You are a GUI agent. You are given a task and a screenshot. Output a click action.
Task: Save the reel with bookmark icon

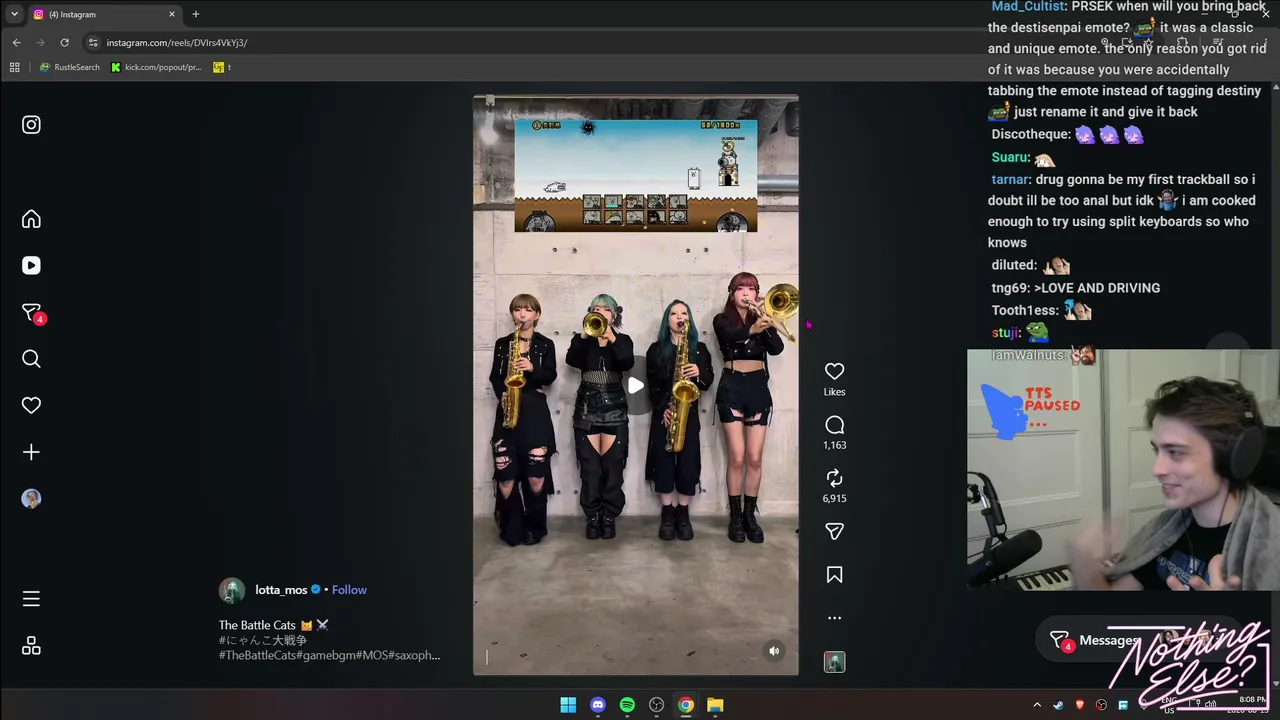tap(834, 575)
